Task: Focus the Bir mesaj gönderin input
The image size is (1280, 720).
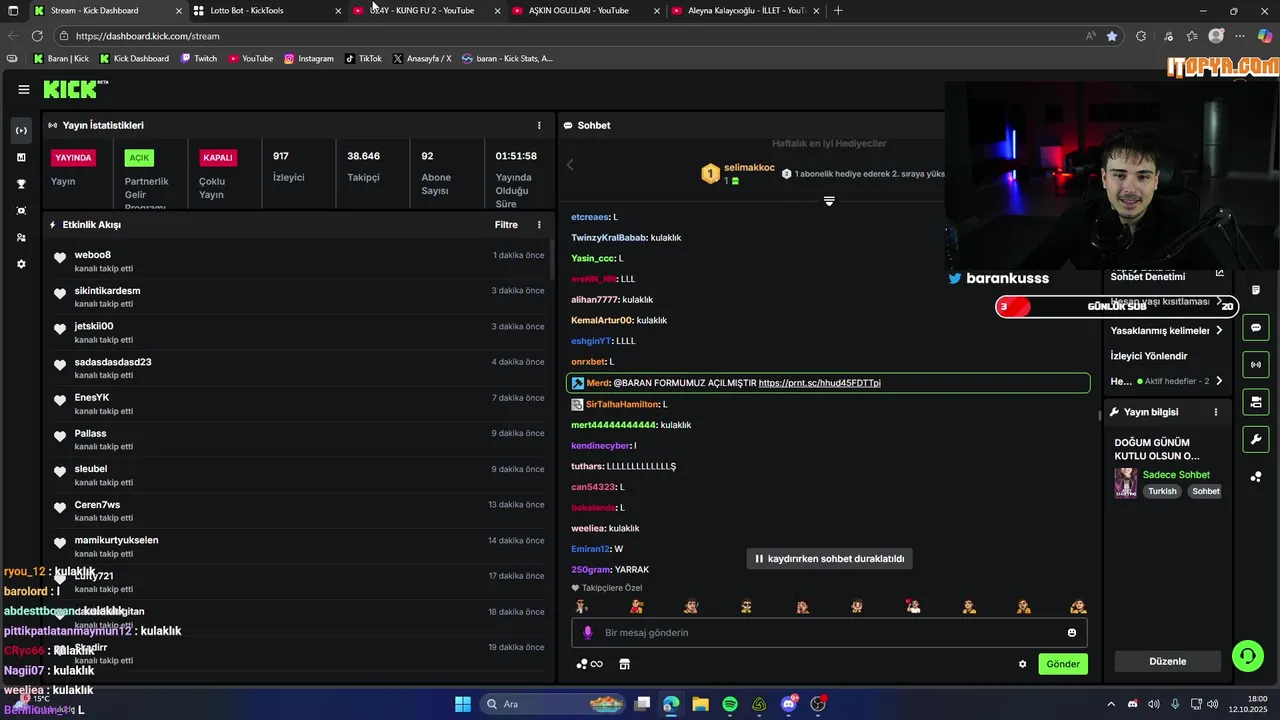Action: click(x=830, y=633)
